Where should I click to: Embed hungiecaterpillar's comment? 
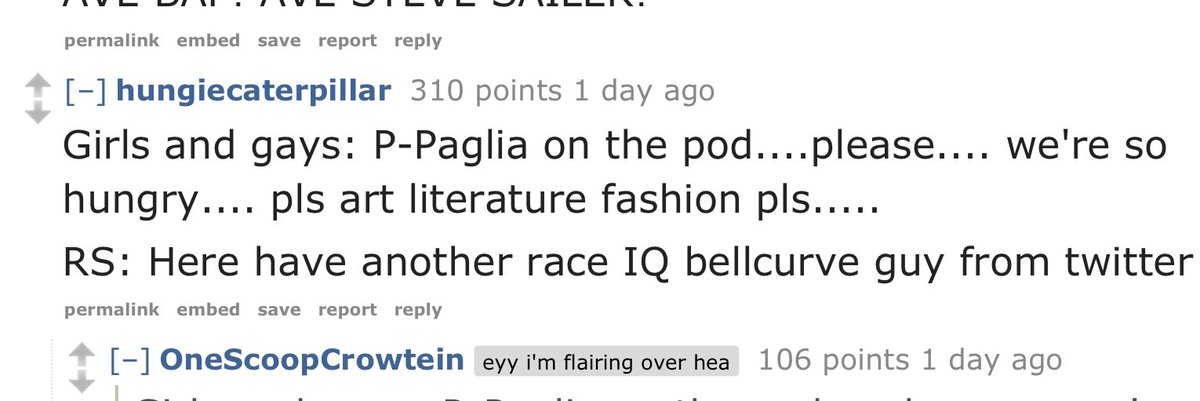pos(208,310)
